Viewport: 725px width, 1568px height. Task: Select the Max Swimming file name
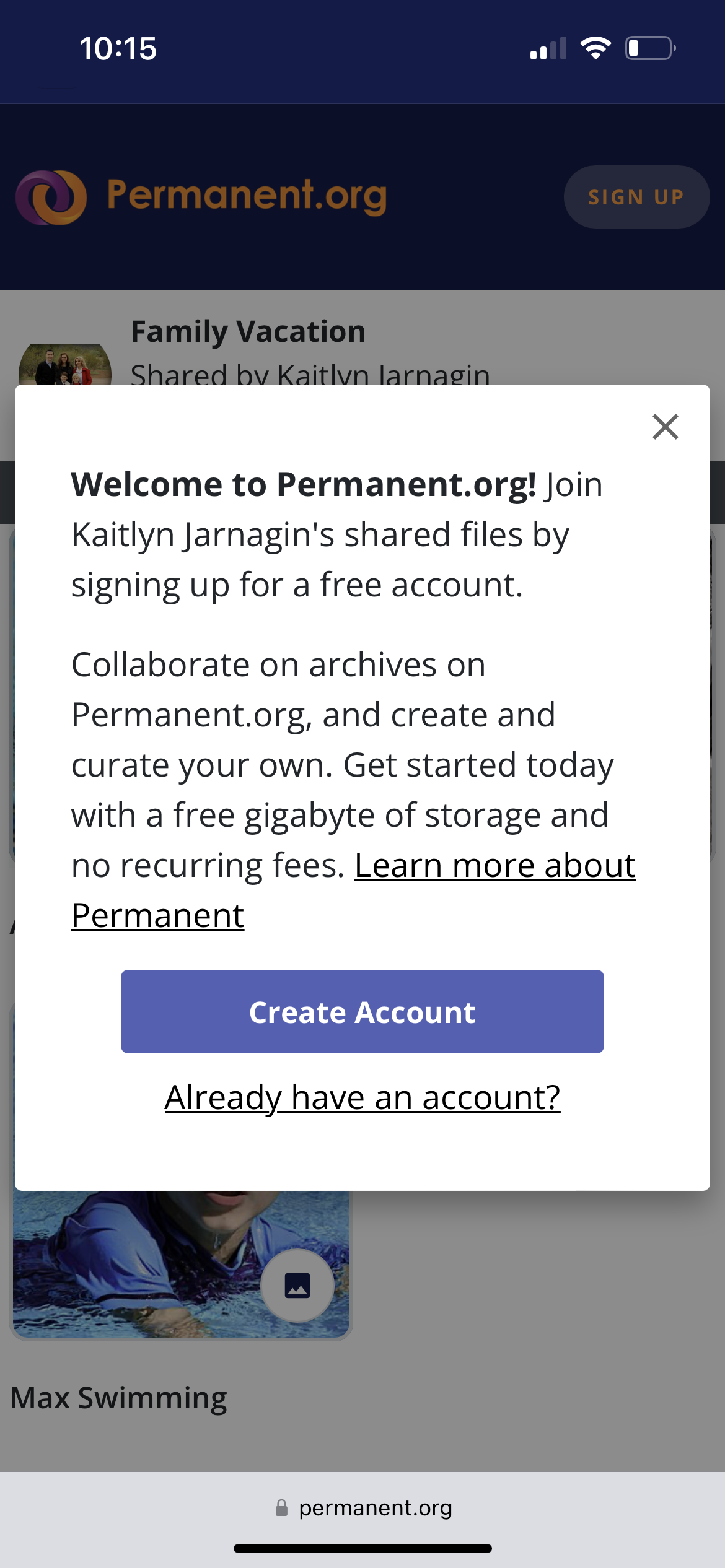click(119, 1398)
